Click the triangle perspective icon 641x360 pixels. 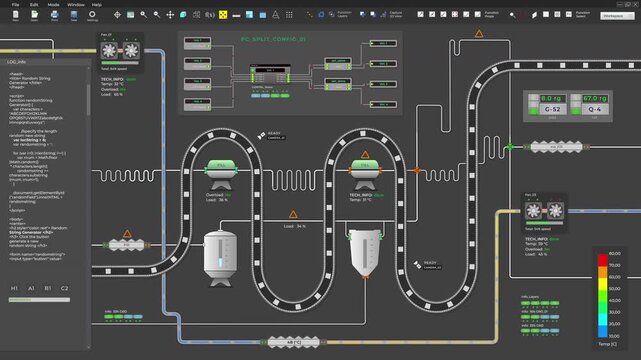coord(276,15)
